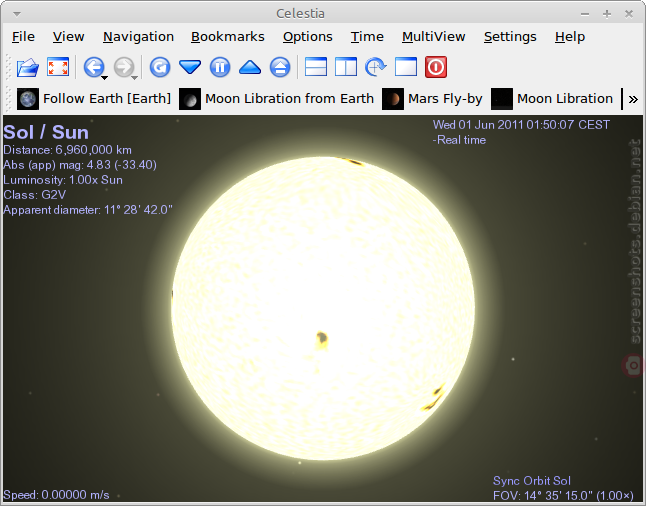The height and width of the screenshot is (506, 646).
Task: Open the Help menu
Action: [x=570, y=37]
